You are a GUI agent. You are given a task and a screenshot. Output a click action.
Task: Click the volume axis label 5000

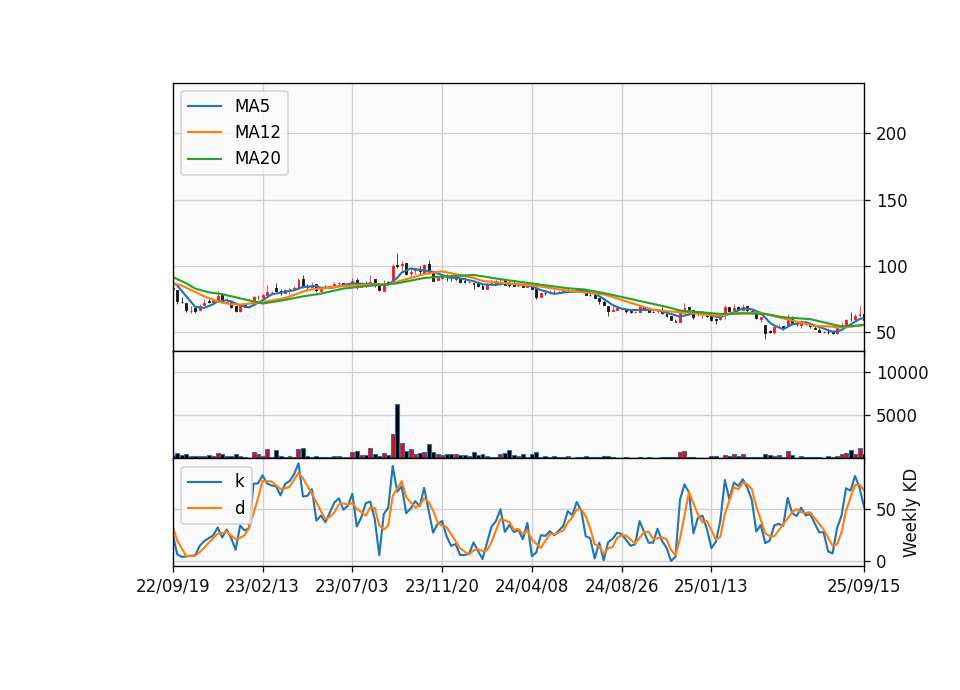click(x=896, y=416)
